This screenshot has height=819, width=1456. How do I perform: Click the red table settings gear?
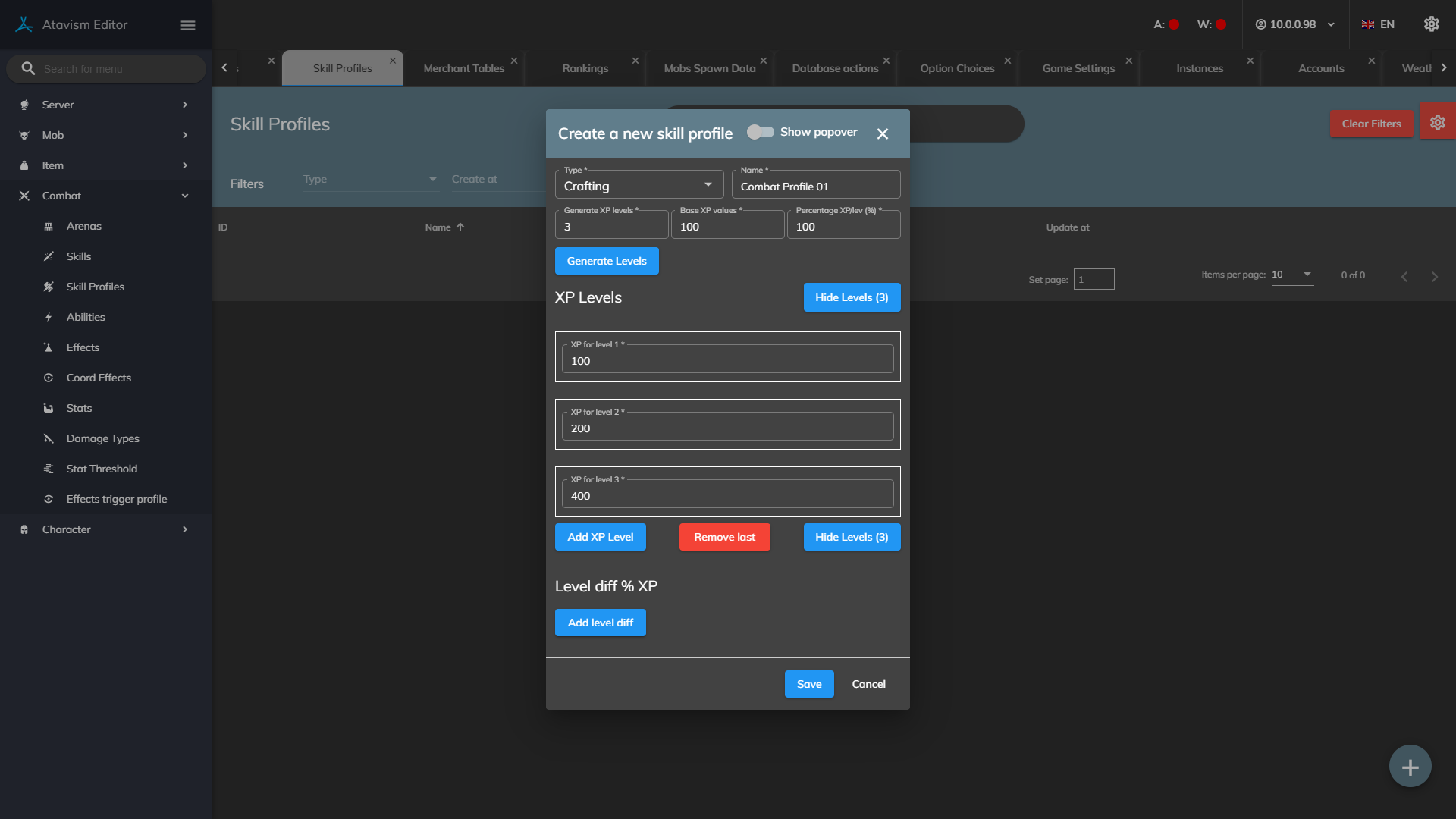(1437, 123)
